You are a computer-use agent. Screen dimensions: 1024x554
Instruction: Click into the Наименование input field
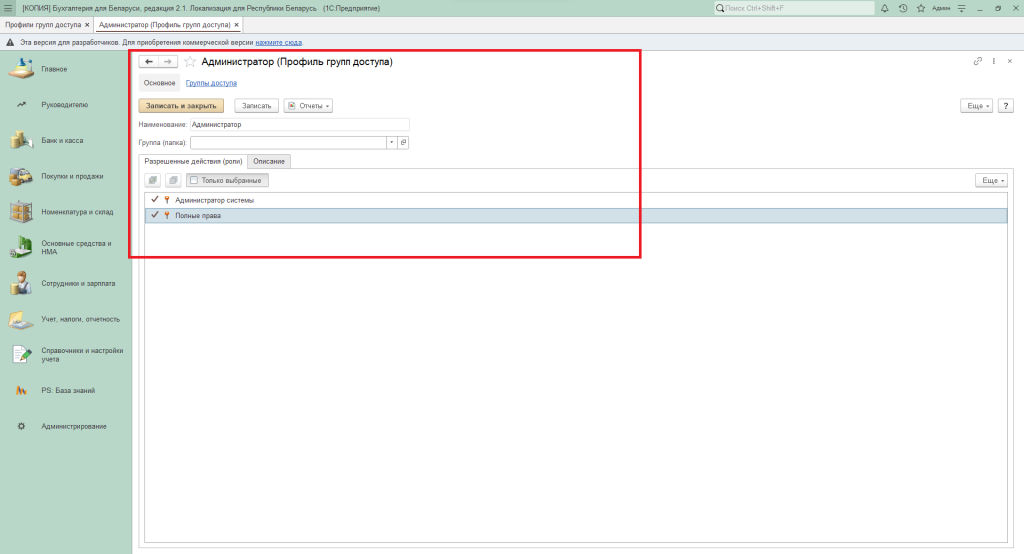click(299, 125)
